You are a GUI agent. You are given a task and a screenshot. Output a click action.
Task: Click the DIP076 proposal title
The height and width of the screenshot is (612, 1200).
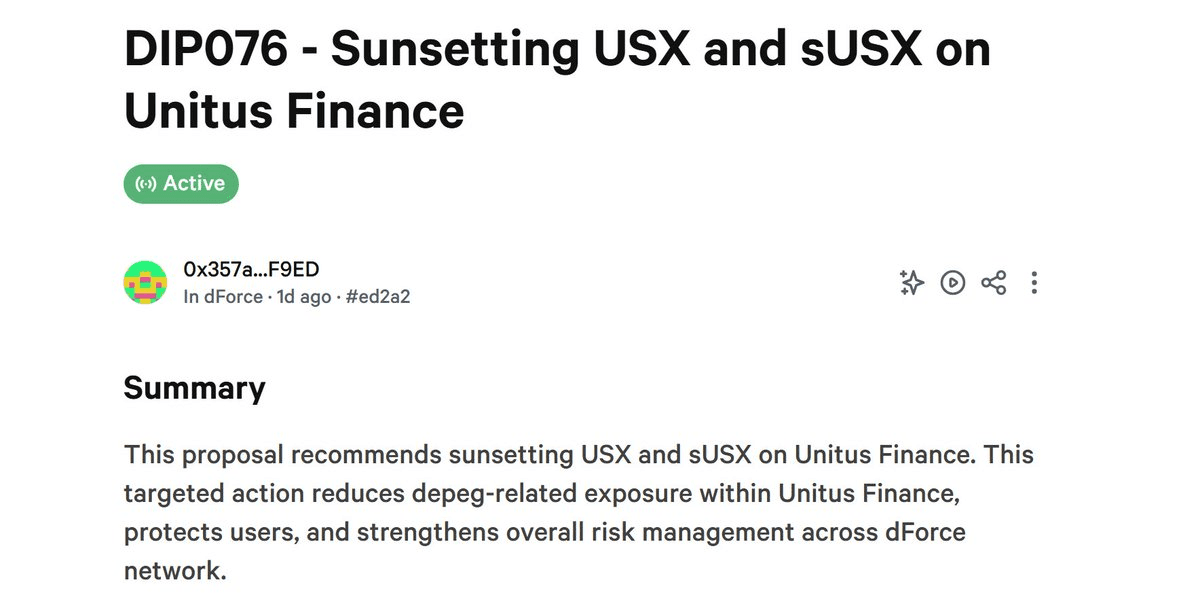pos(400,48)
